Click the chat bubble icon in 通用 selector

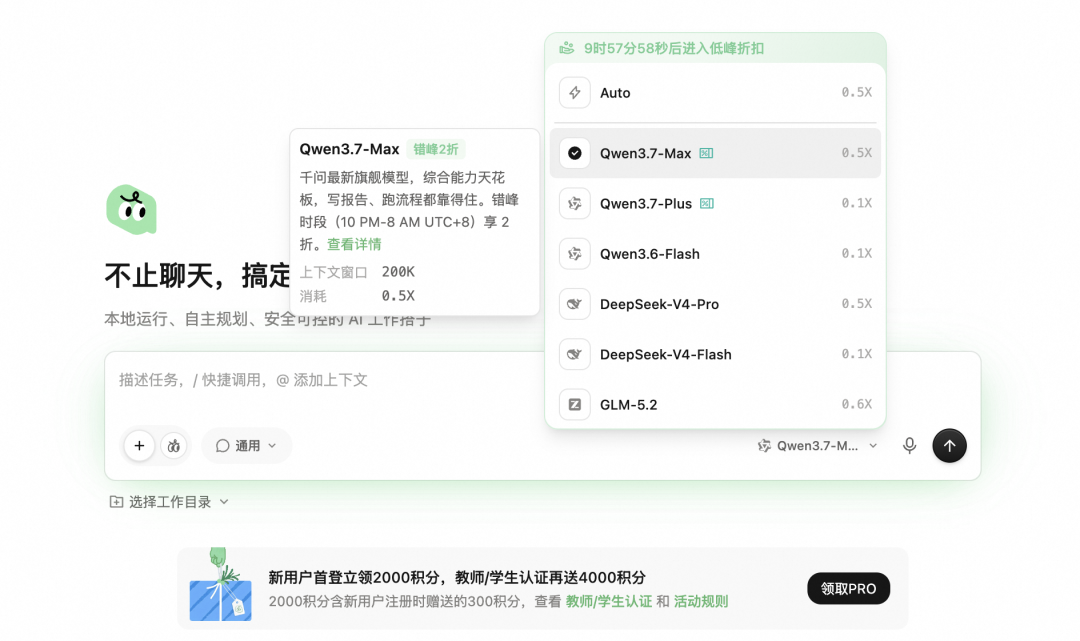[x=222, y=445]
